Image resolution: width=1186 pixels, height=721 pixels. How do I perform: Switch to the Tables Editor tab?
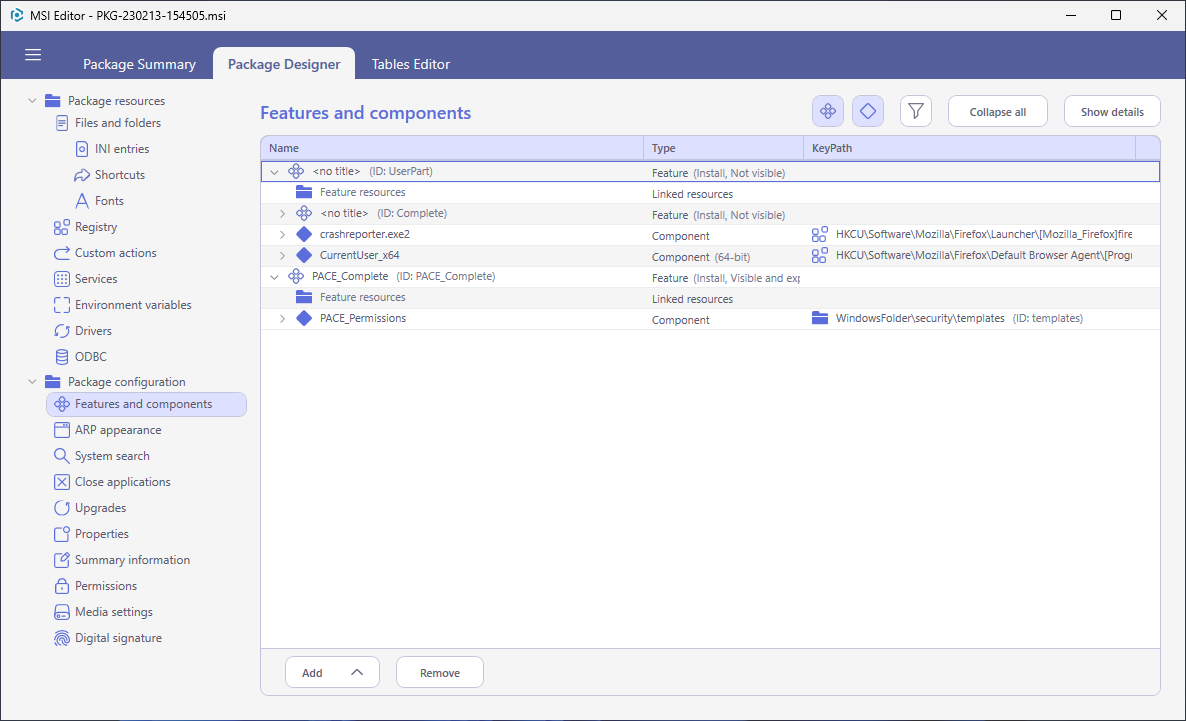[x=411, y=64]
